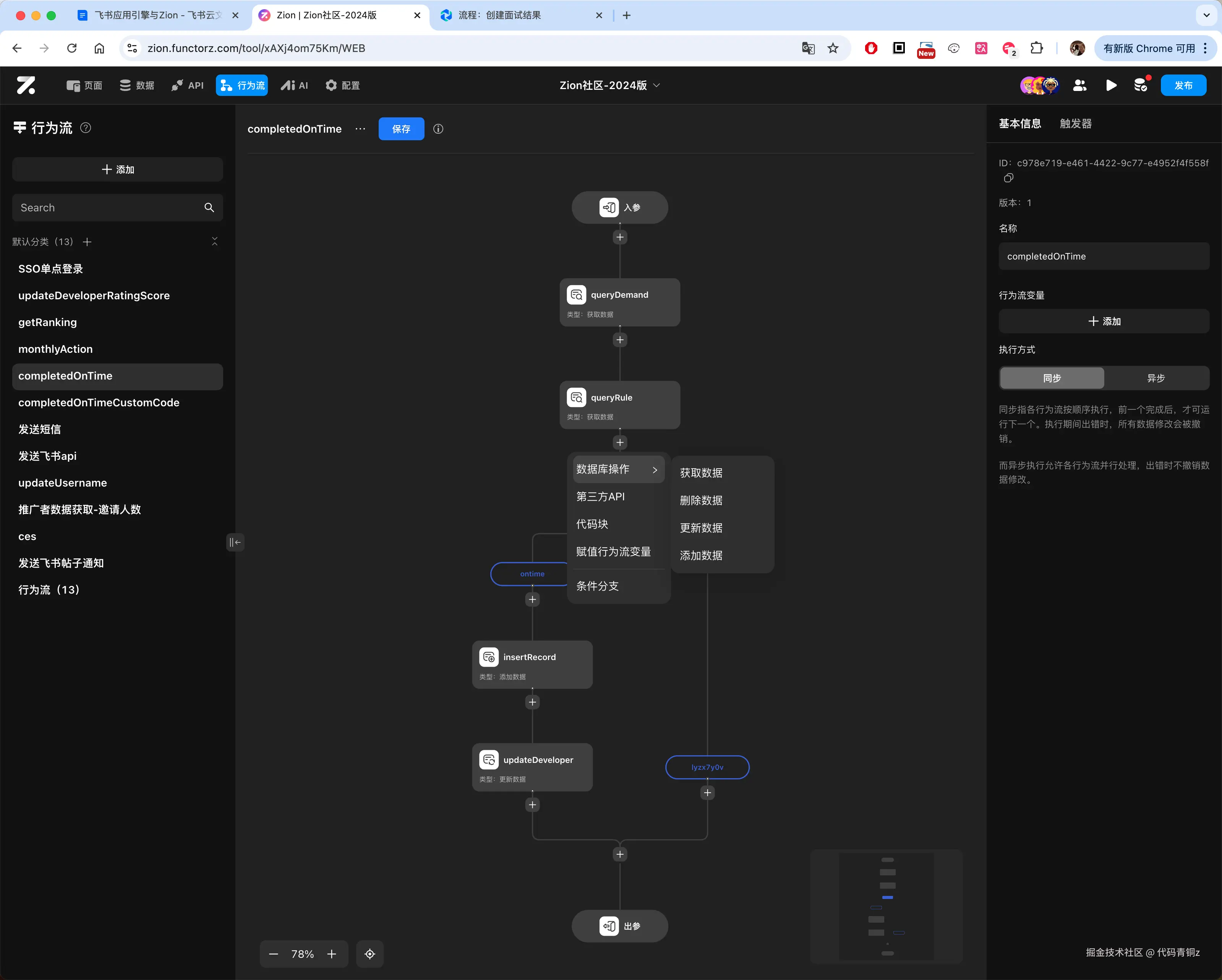Click the search magnifier icon
This screenshot has height=980, width=1222.
[x=209, y=208]
